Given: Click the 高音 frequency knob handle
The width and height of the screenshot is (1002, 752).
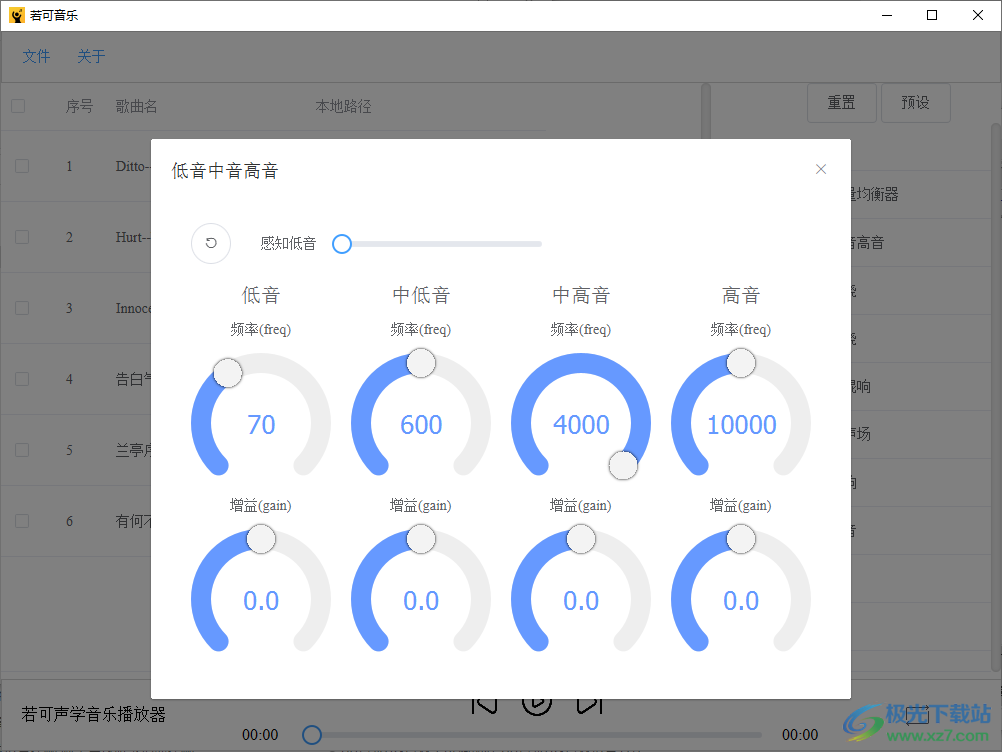Looking at the screenshot, I should pos(741,363).
